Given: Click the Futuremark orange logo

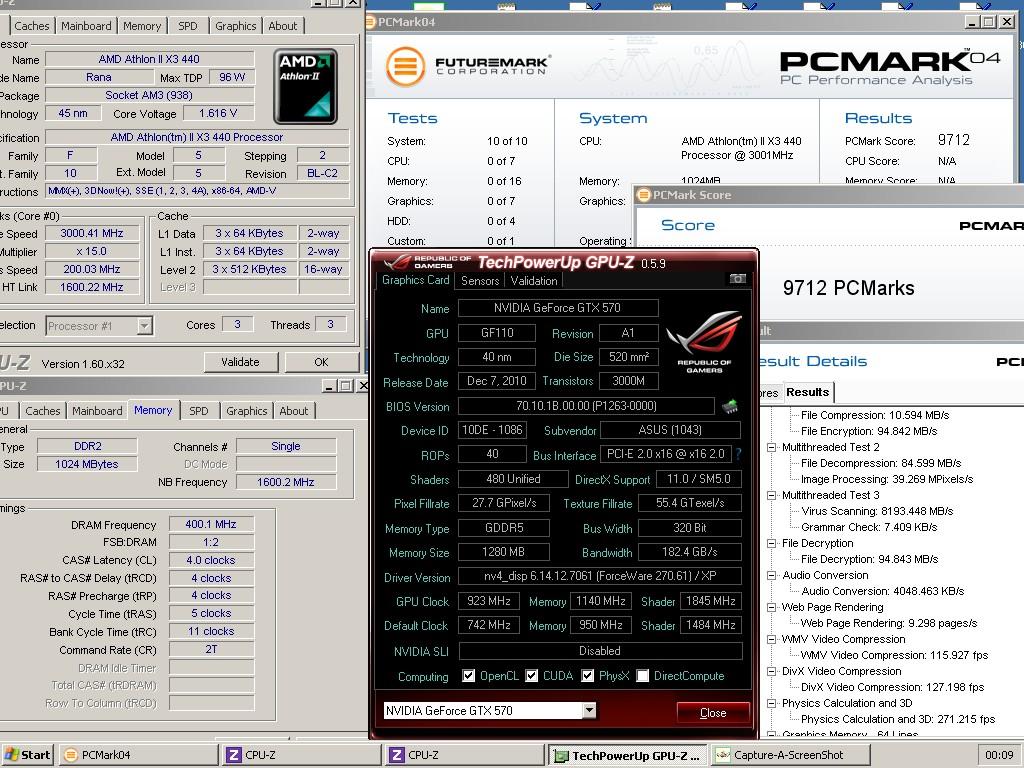Looking at the screenshot, I should tap(405, 66).
